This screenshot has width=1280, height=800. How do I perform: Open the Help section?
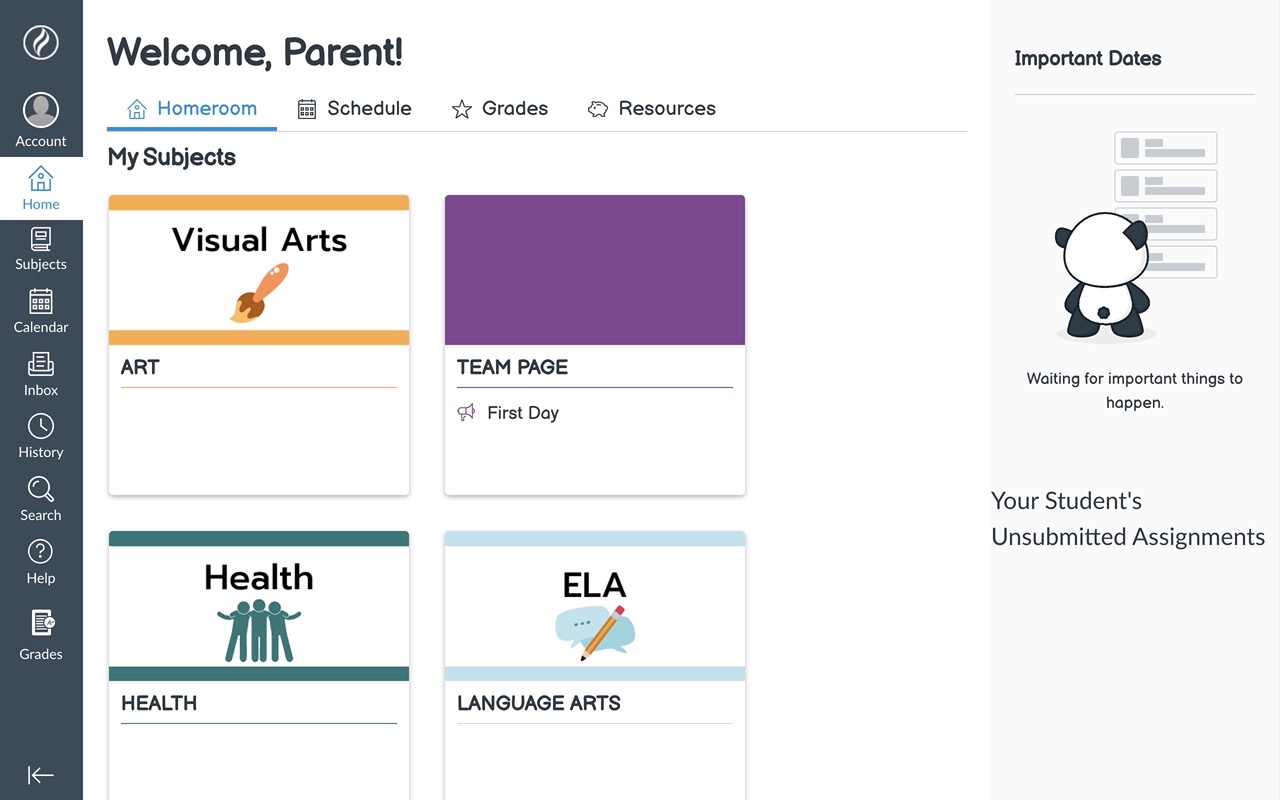[41, 562]
